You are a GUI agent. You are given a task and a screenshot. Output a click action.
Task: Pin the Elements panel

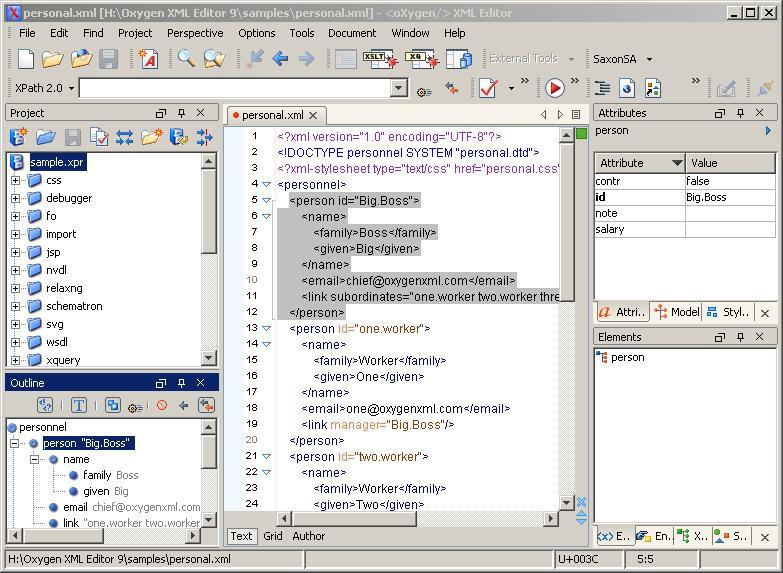(740, 337)
